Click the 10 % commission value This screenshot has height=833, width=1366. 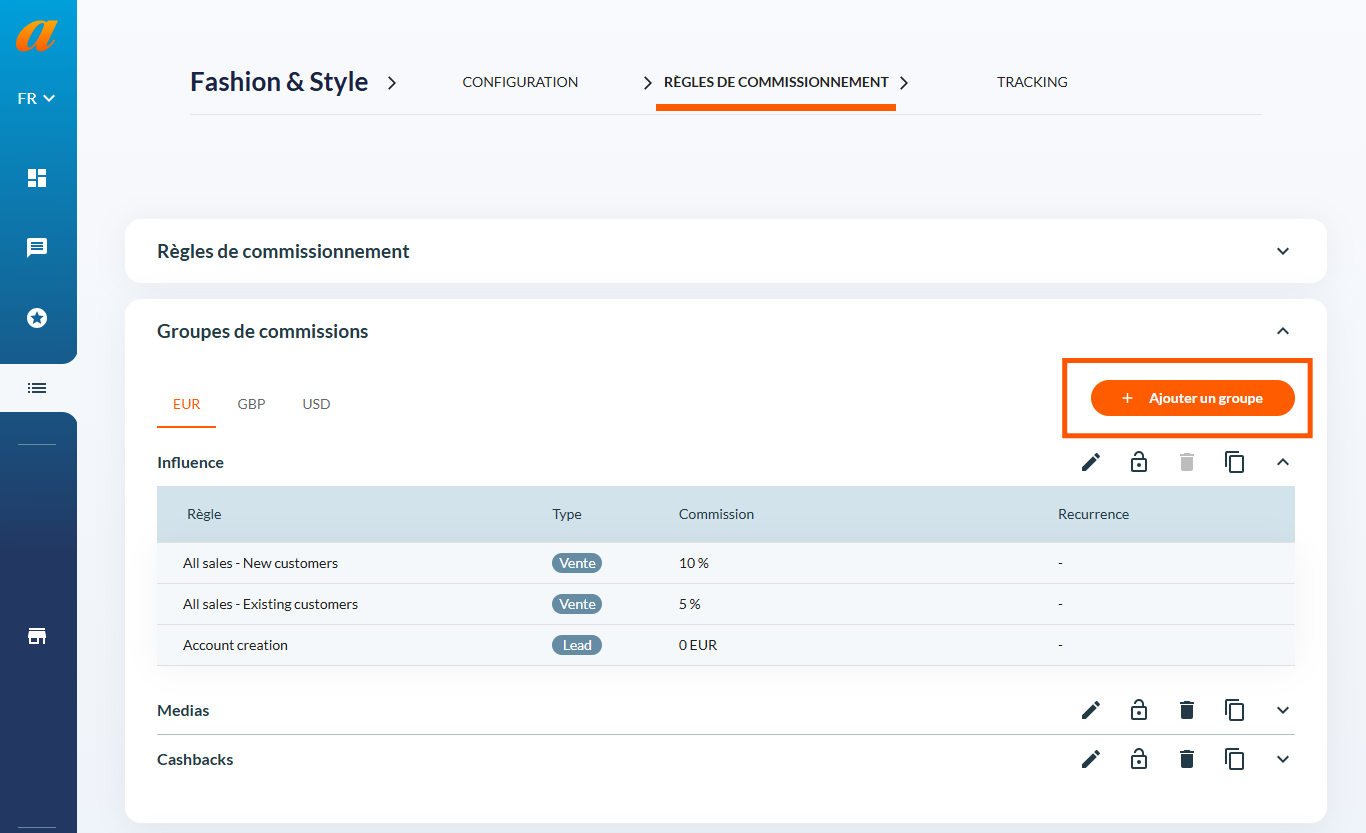[x=694, y=563]
